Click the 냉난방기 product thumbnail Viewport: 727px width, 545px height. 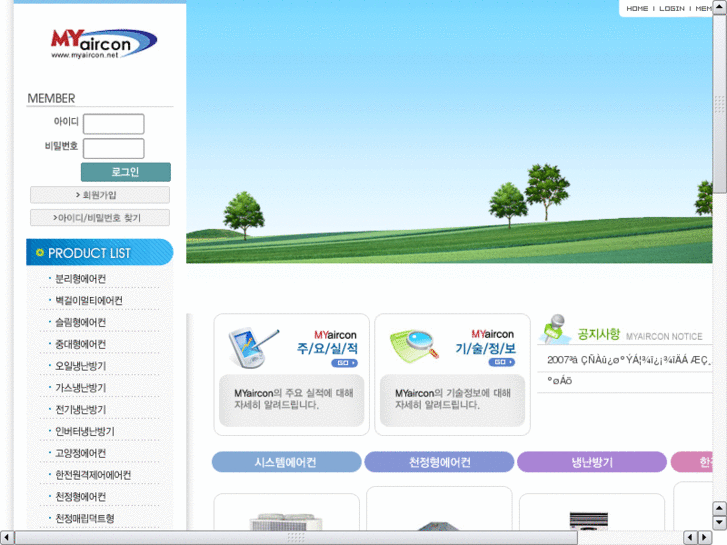[589, 521]
